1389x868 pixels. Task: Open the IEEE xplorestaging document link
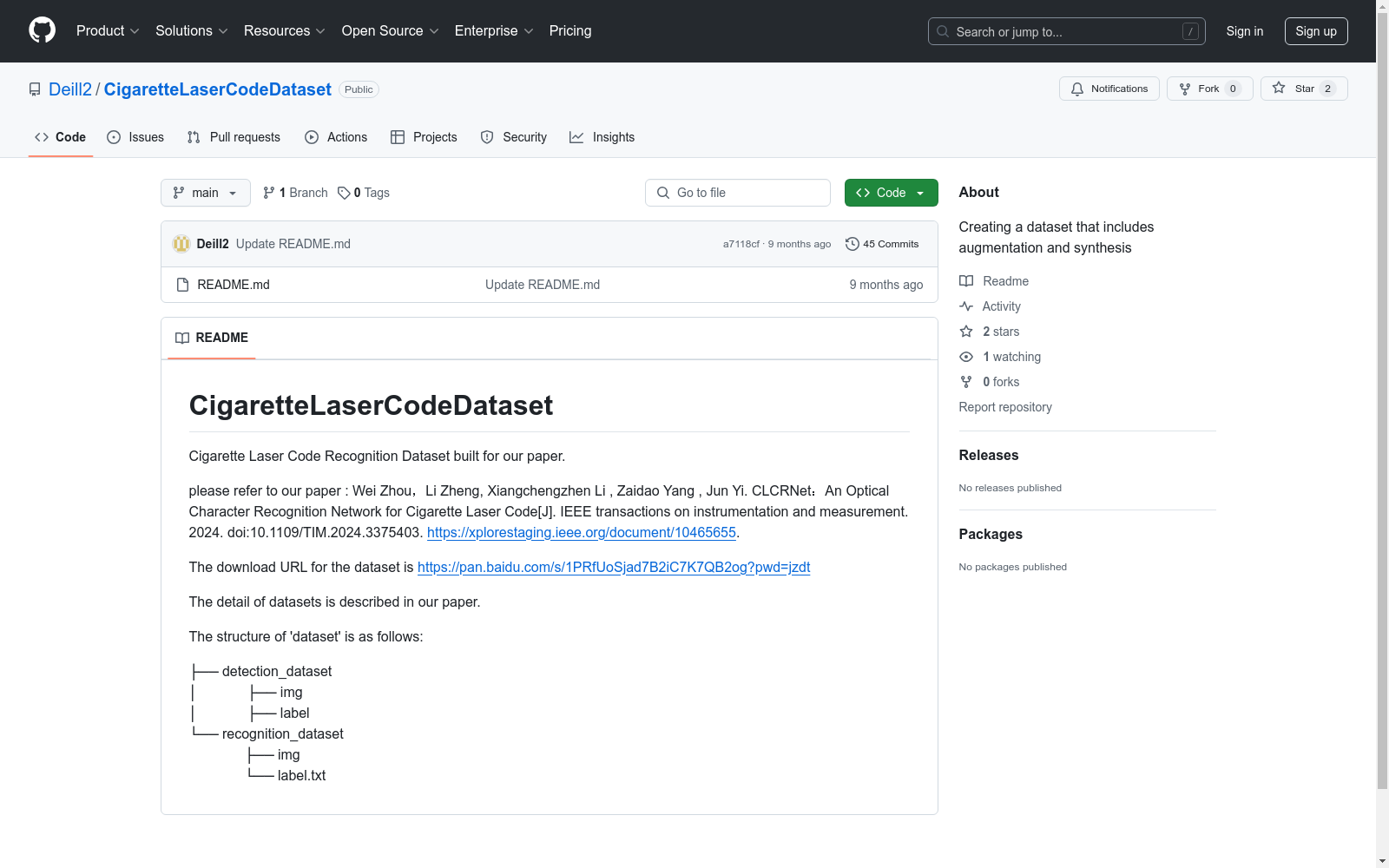click(582, 532)
